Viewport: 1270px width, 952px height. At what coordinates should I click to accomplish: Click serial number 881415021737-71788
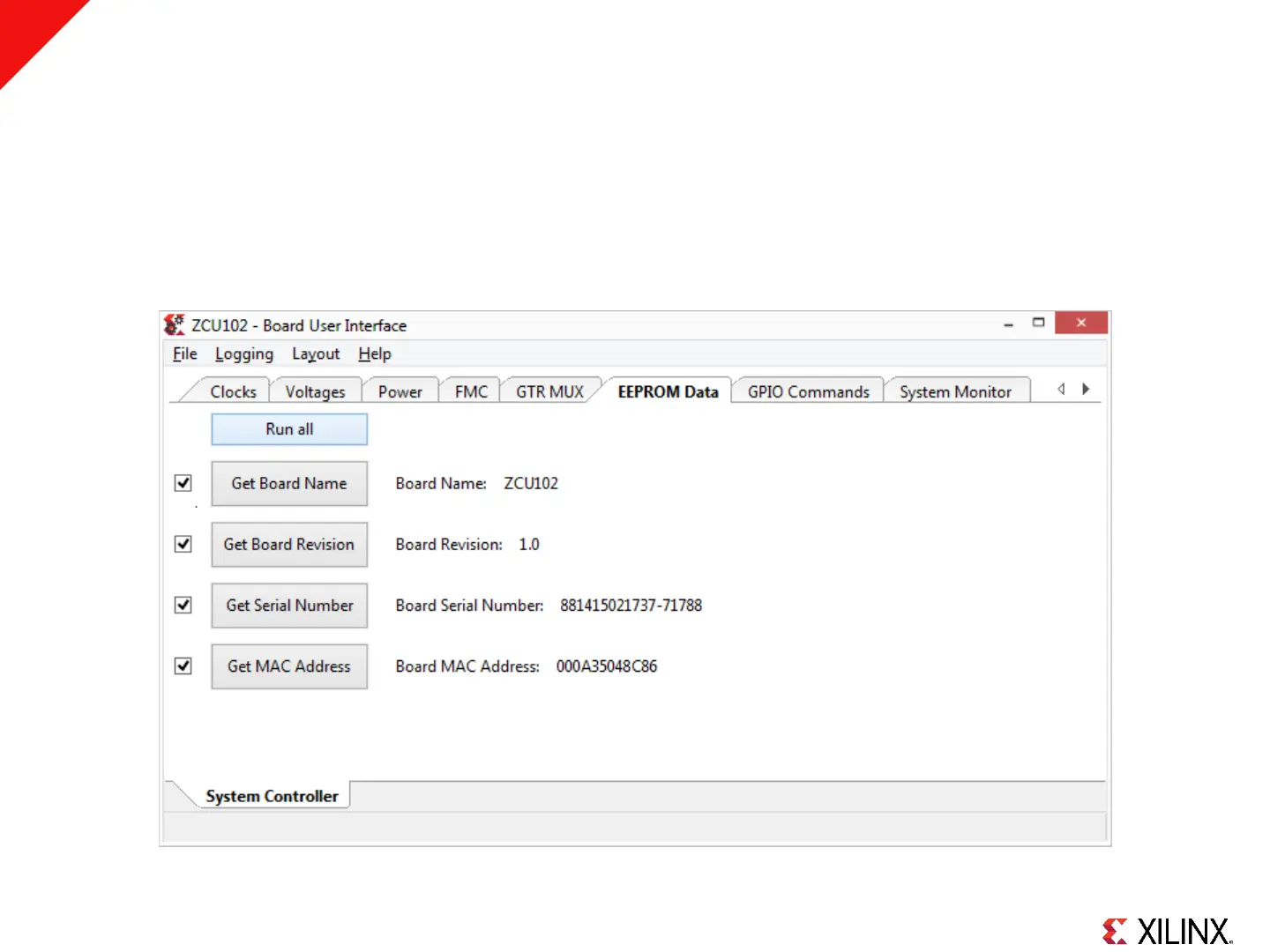coord(631,605)
